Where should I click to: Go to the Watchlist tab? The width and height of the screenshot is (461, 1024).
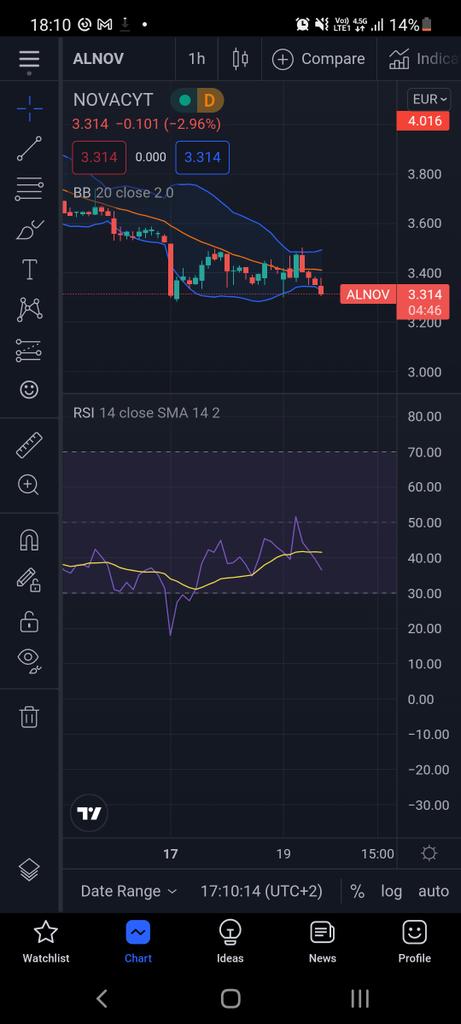coord(46,941)
